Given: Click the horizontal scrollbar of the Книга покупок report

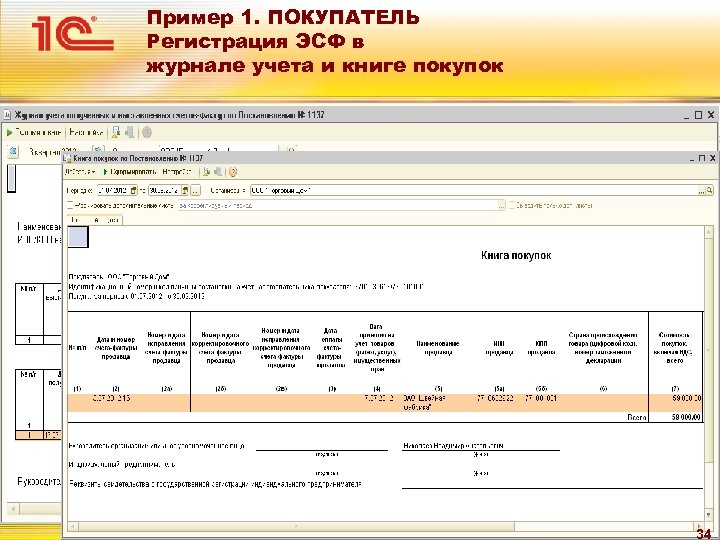Looking at the screenshot, I should (384, 526).
